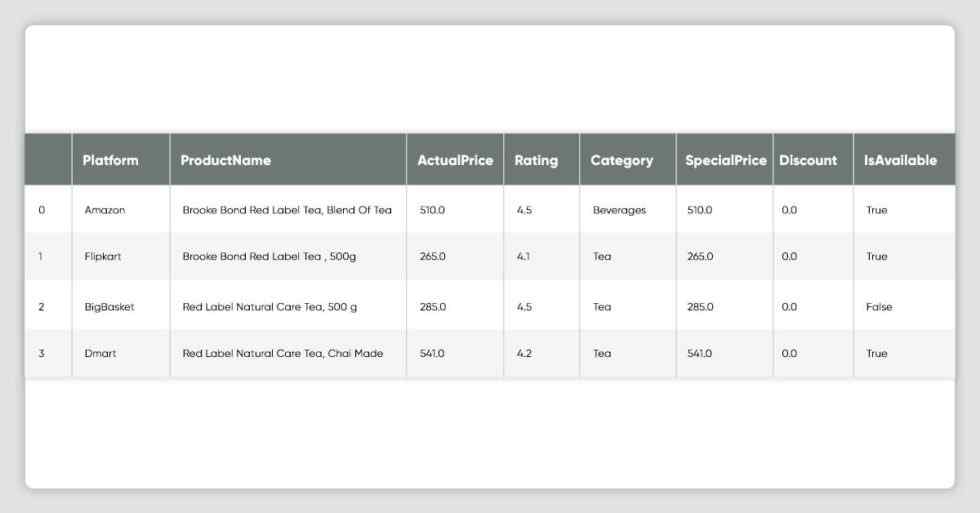
Task: Select Red Label Natural Care Tea, 500 g
Action: [x=269, y=307]
